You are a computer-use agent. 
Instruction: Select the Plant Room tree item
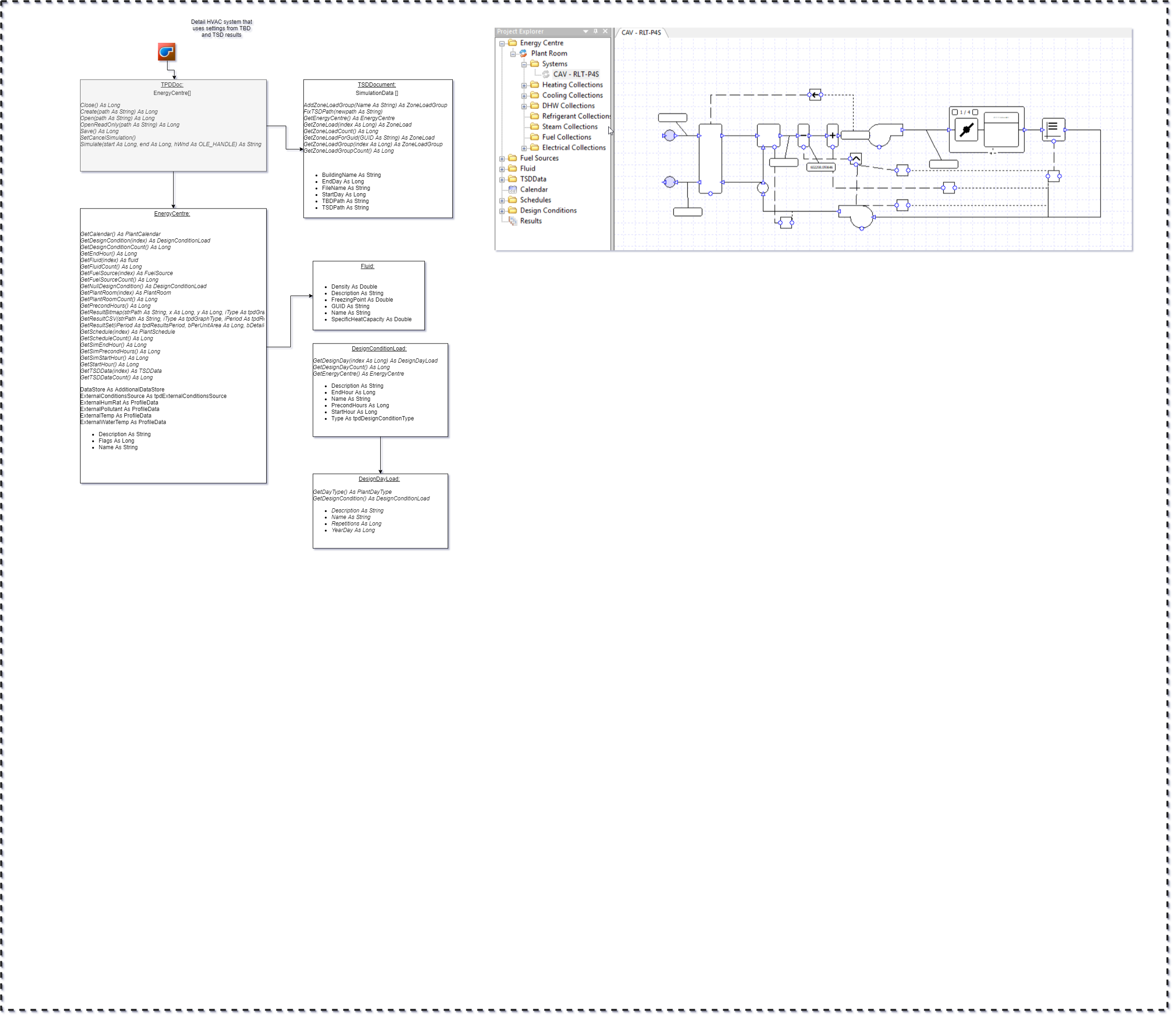click(x=549, y=54)
